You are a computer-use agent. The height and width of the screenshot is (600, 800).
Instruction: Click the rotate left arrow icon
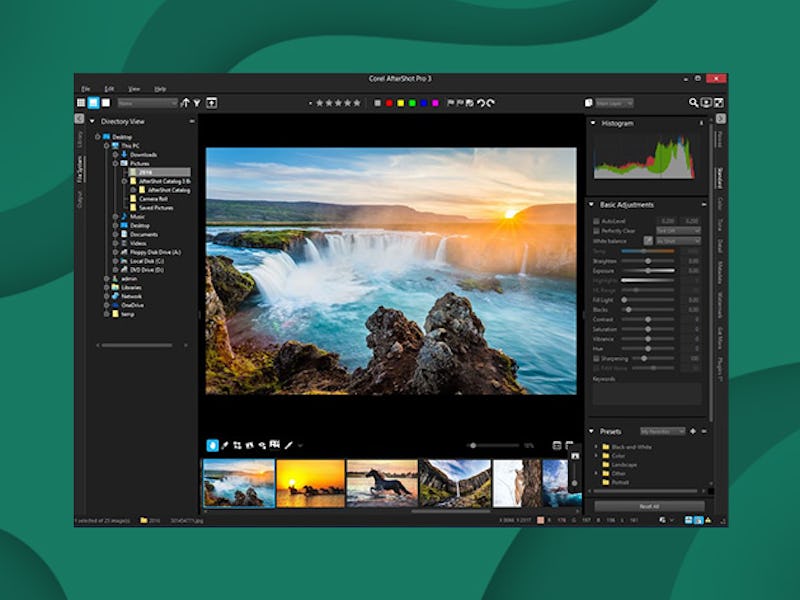481,103
